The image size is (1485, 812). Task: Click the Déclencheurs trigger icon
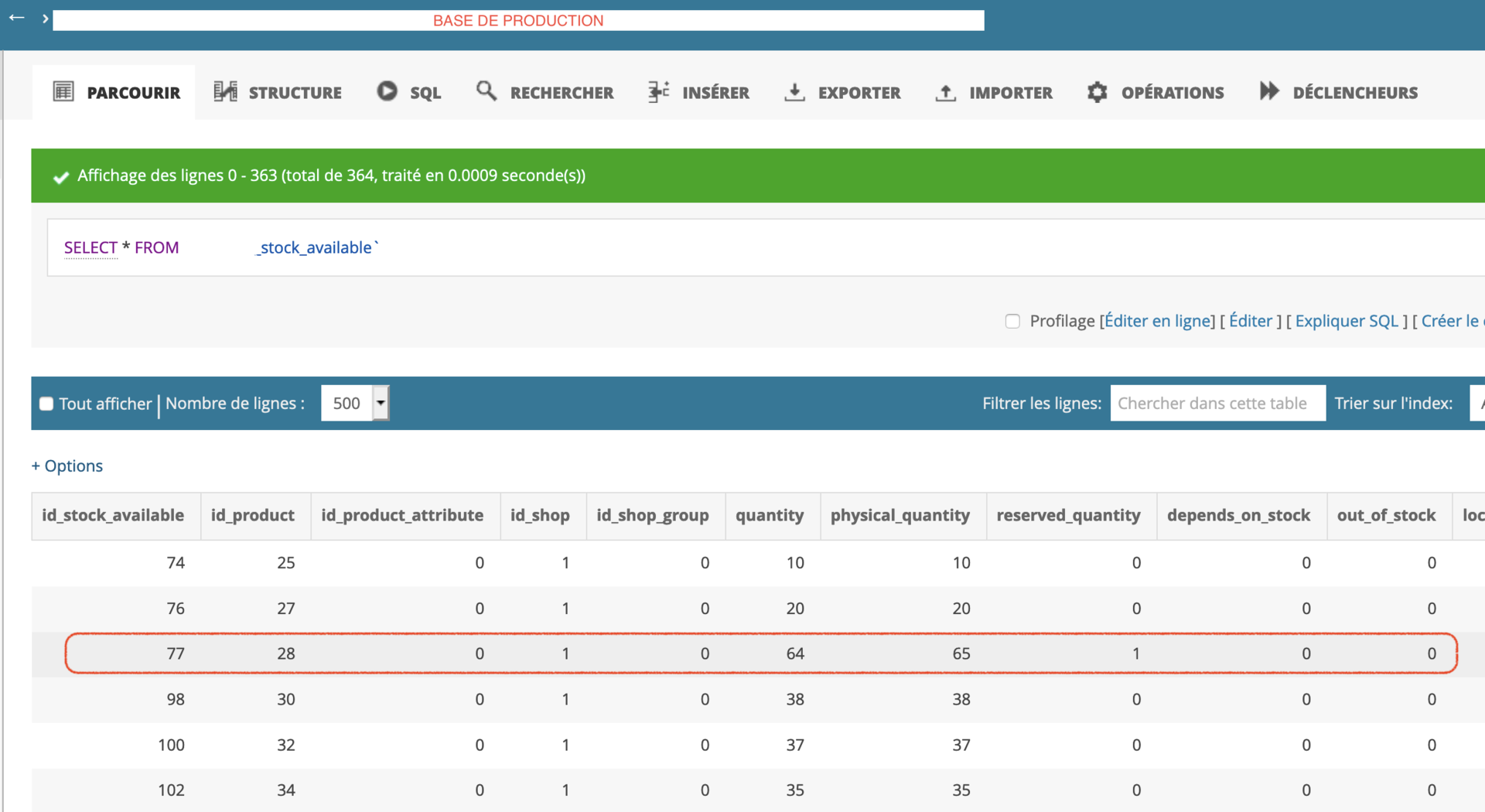tap(1269, 91)
